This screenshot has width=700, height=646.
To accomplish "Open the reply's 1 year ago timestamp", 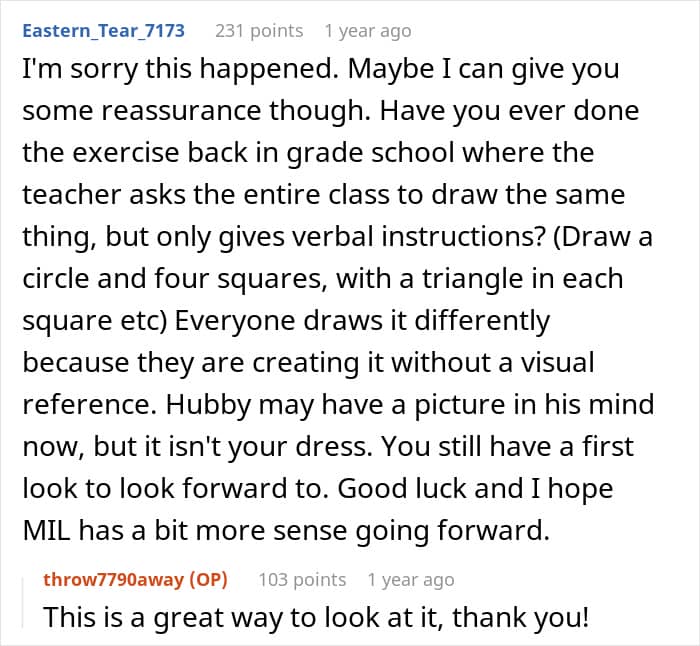I will [411, 580].
